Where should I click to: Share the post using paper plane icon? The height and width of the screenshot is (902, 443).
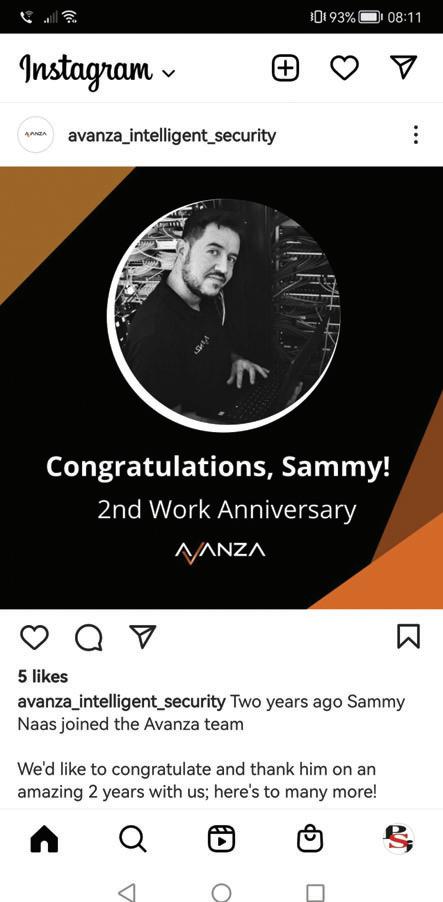coord(143,636)
